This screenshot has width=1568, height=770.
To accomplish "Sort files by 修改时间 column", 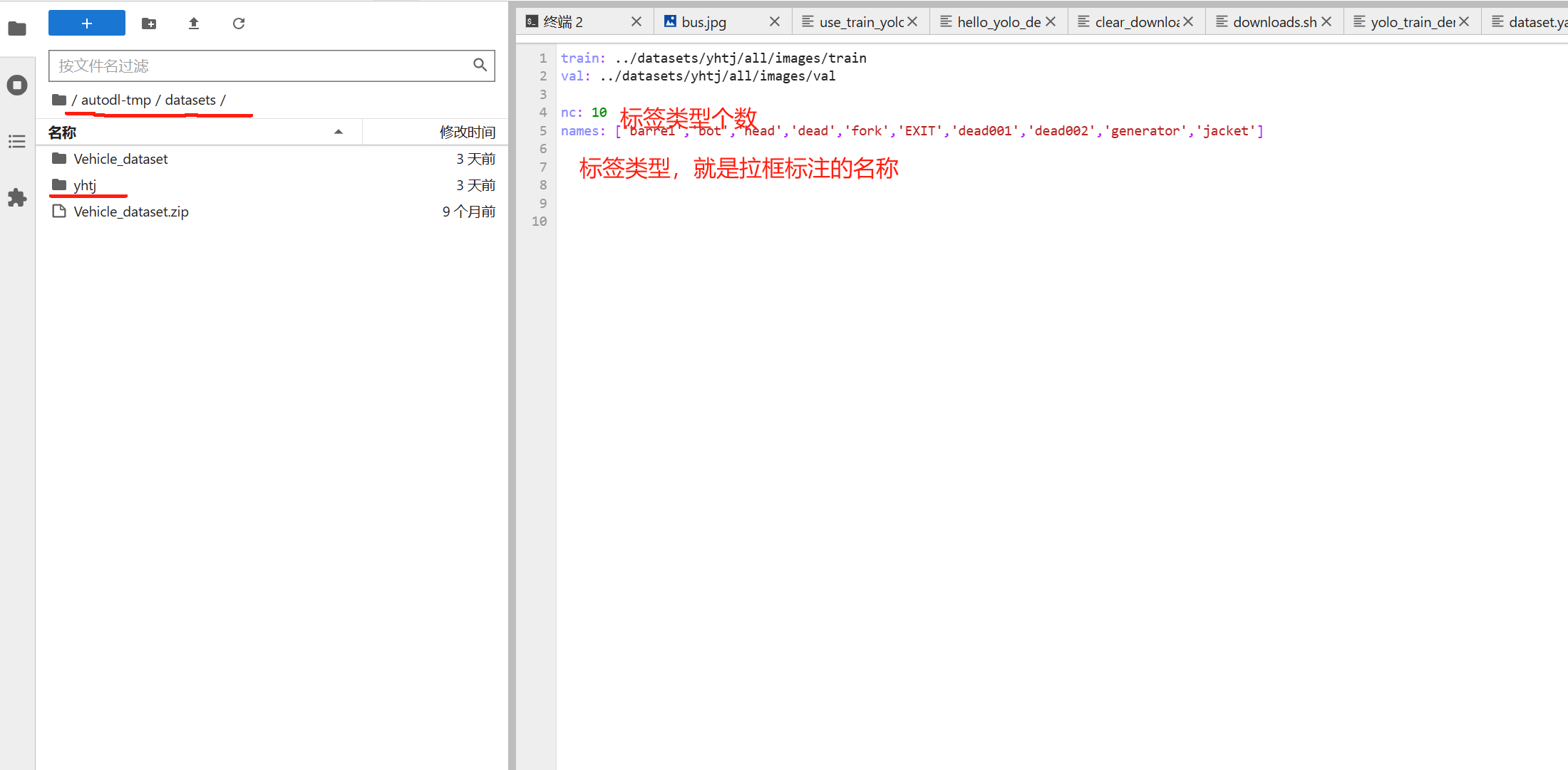I will [x=435, y=132].
